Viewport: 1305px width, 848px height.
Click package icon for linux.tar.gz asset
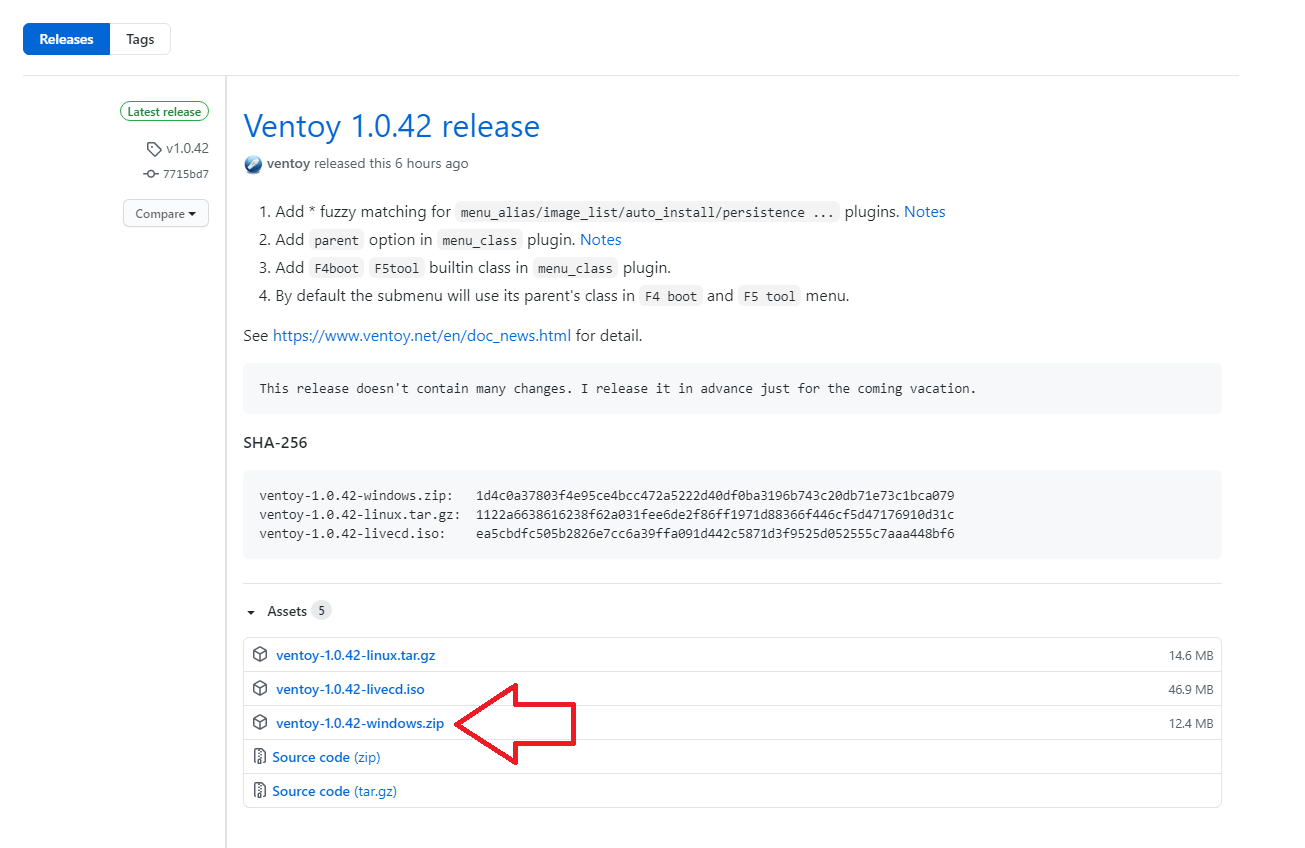coord(260,655)
